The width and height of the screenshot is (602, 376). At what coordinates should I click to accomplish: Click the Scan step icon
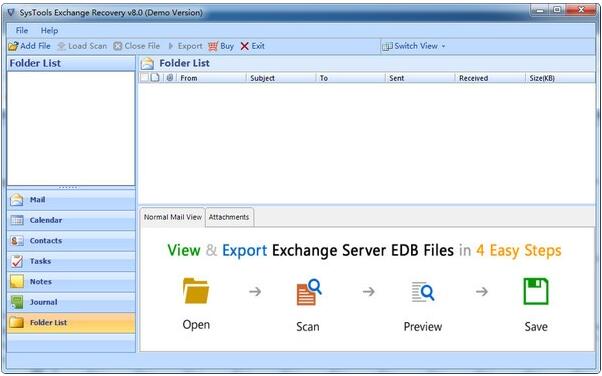309,292
